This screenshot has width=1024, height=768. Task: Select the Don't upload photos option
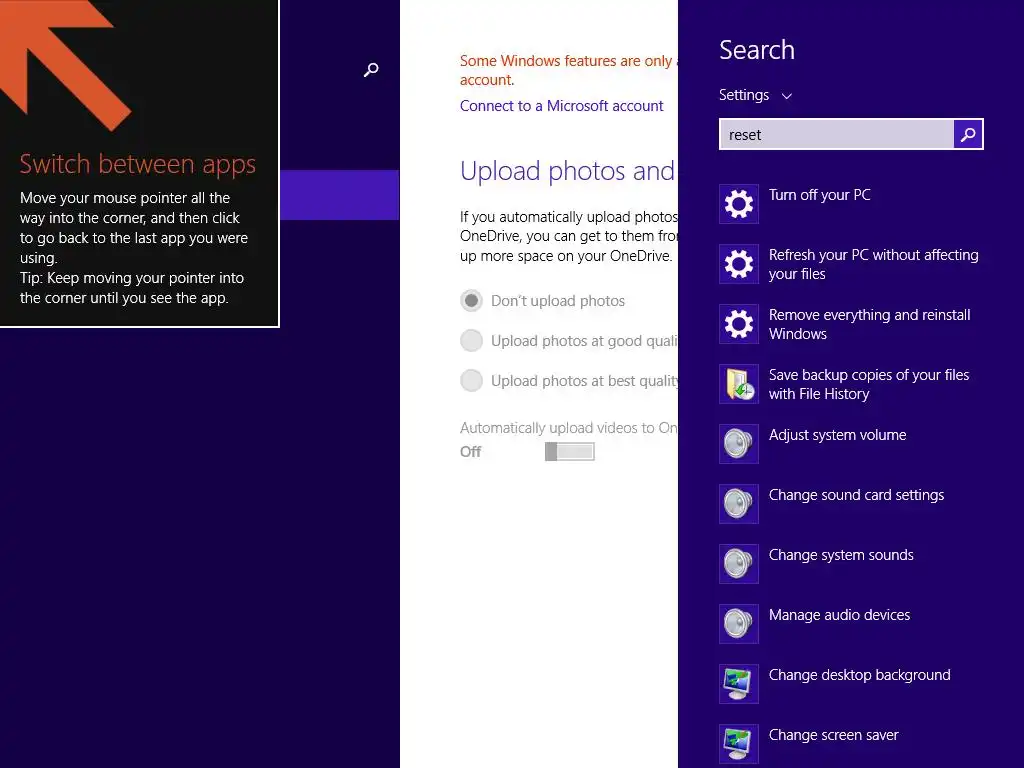click(472, 300)
